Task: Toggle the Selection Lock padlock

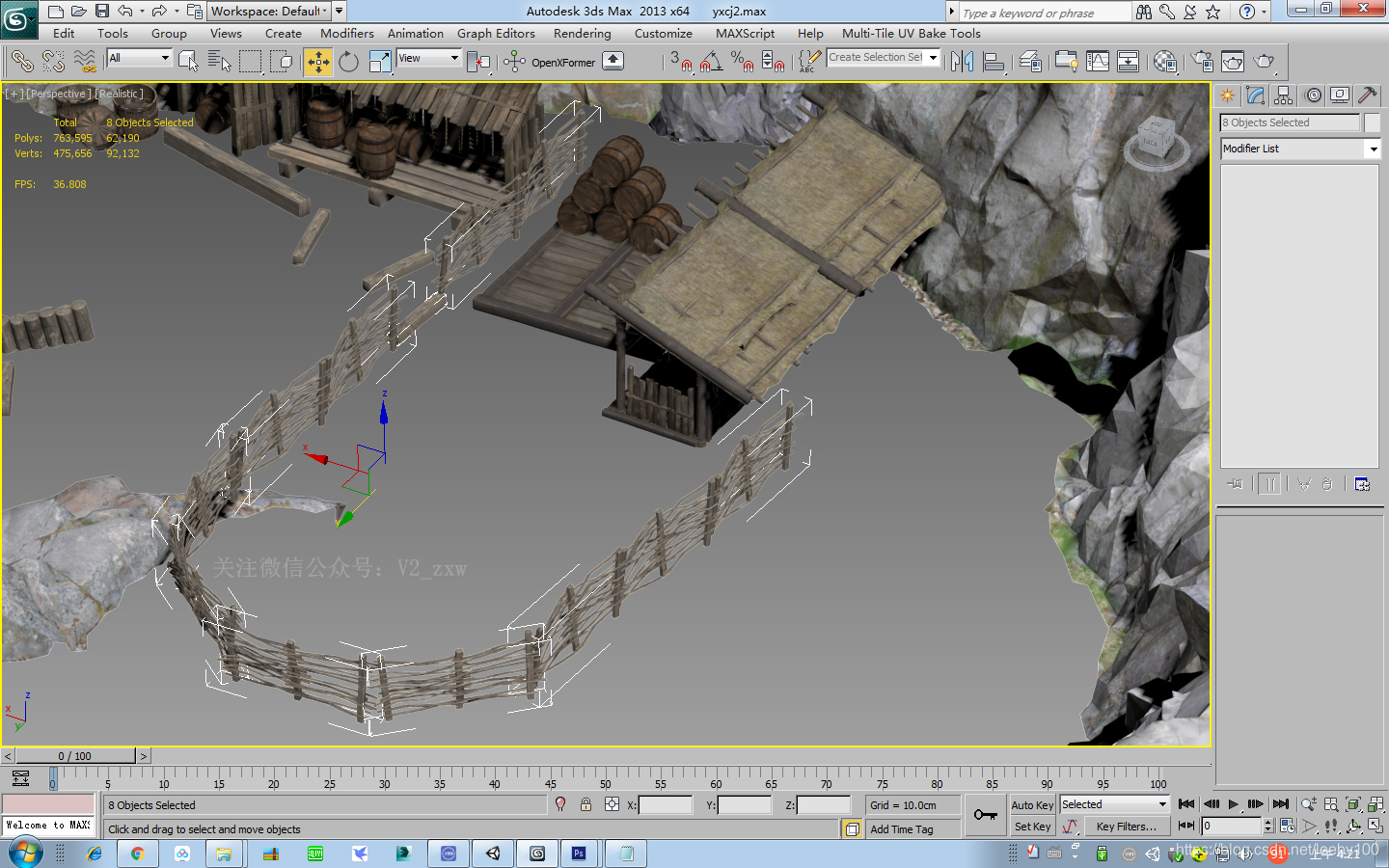Action: [x=586, y=804]
